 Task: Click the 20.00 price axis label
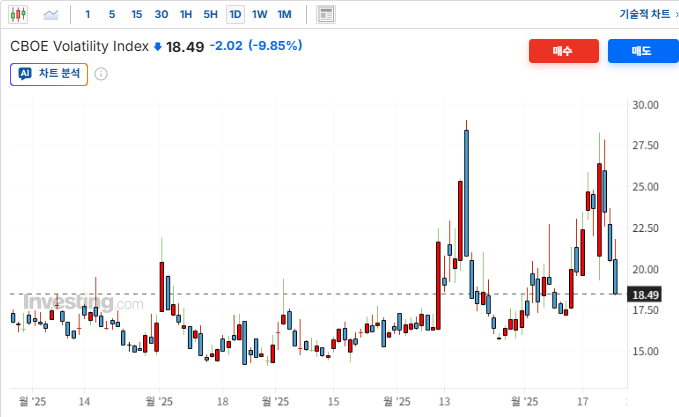pos(645,269)
